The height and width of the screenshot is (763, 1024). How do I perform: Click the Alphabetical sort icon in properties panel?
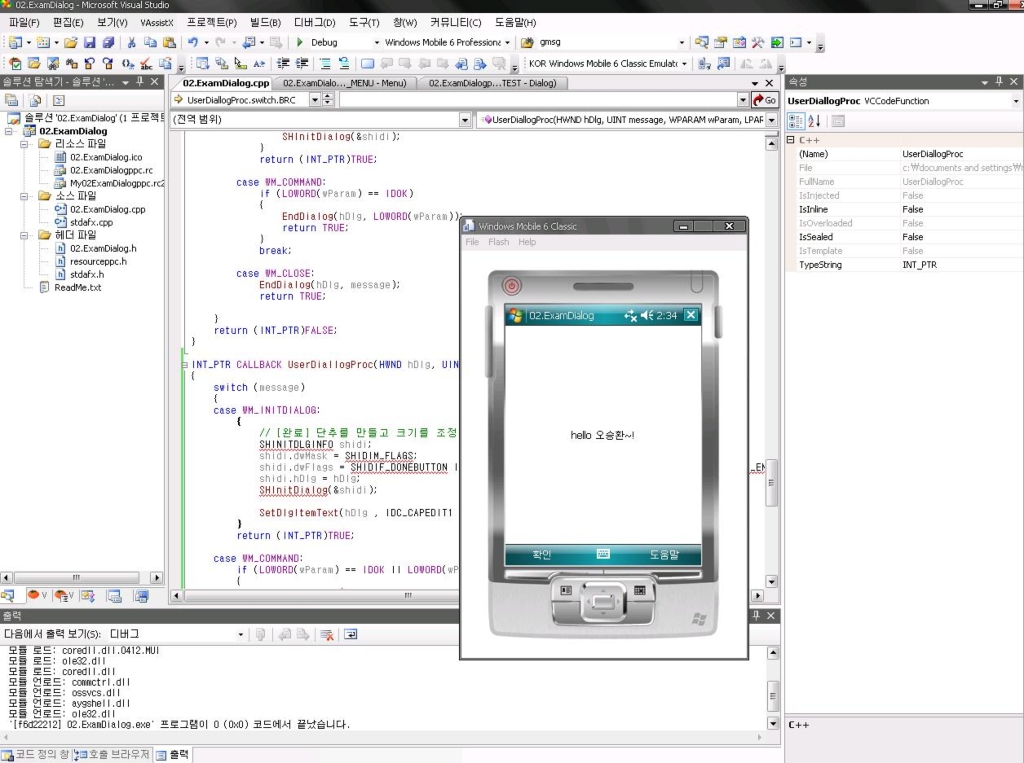tap(814, 121)
